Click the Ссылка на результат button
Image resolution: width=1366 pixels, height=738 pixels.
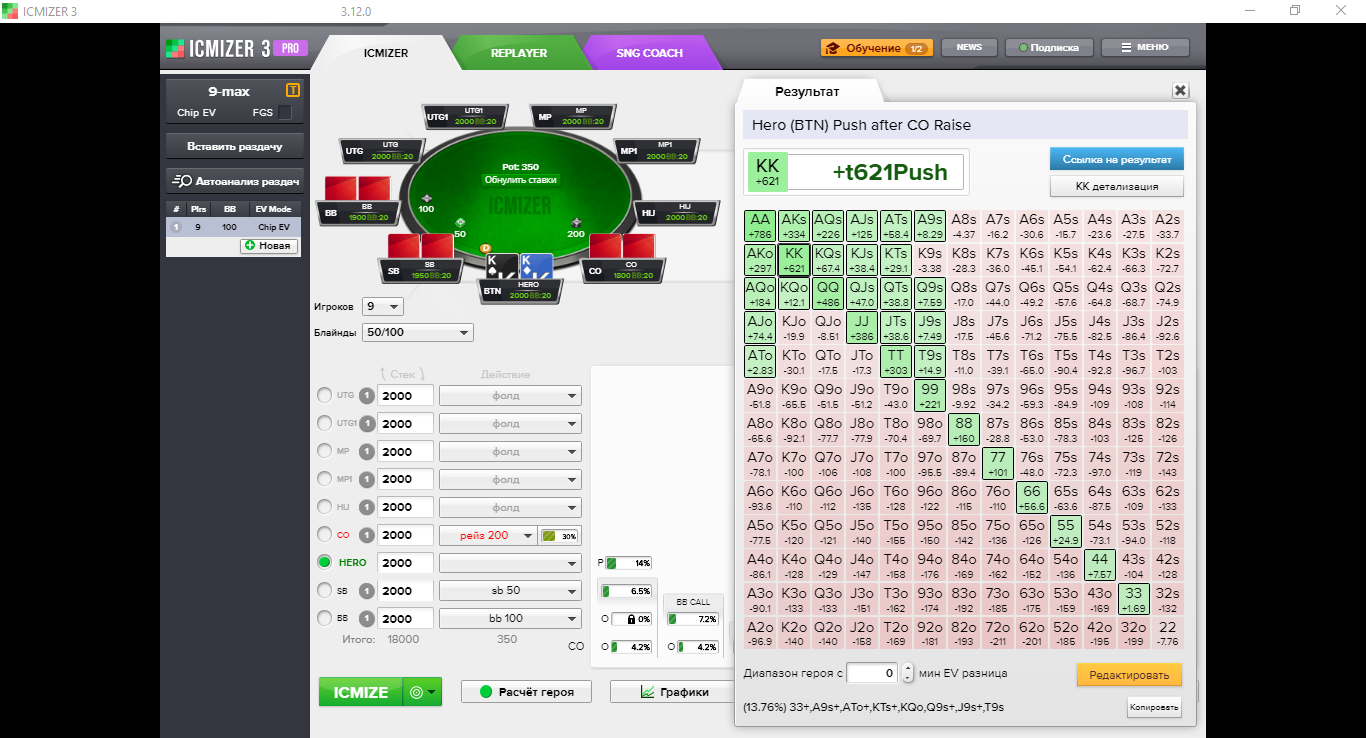1116,159
